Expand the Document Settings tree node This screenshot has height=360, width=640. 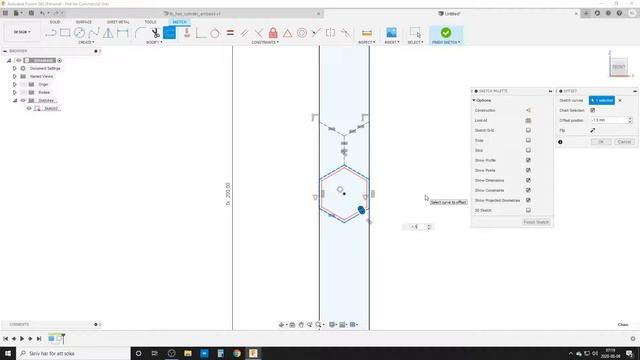coord(15,69)
